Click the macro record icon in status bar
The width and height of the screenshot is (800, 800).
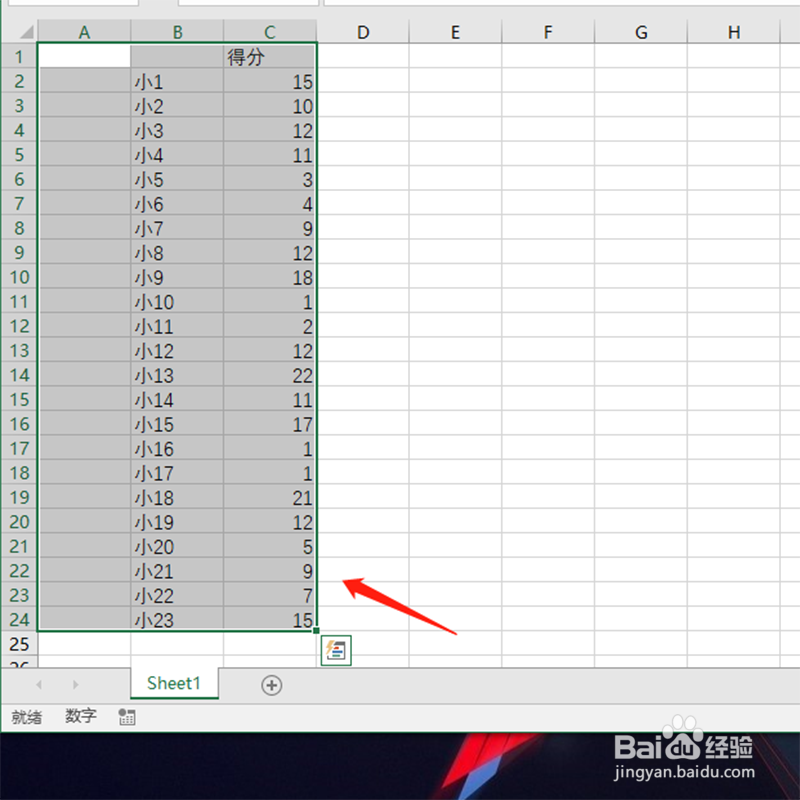(x=127, y=717)
